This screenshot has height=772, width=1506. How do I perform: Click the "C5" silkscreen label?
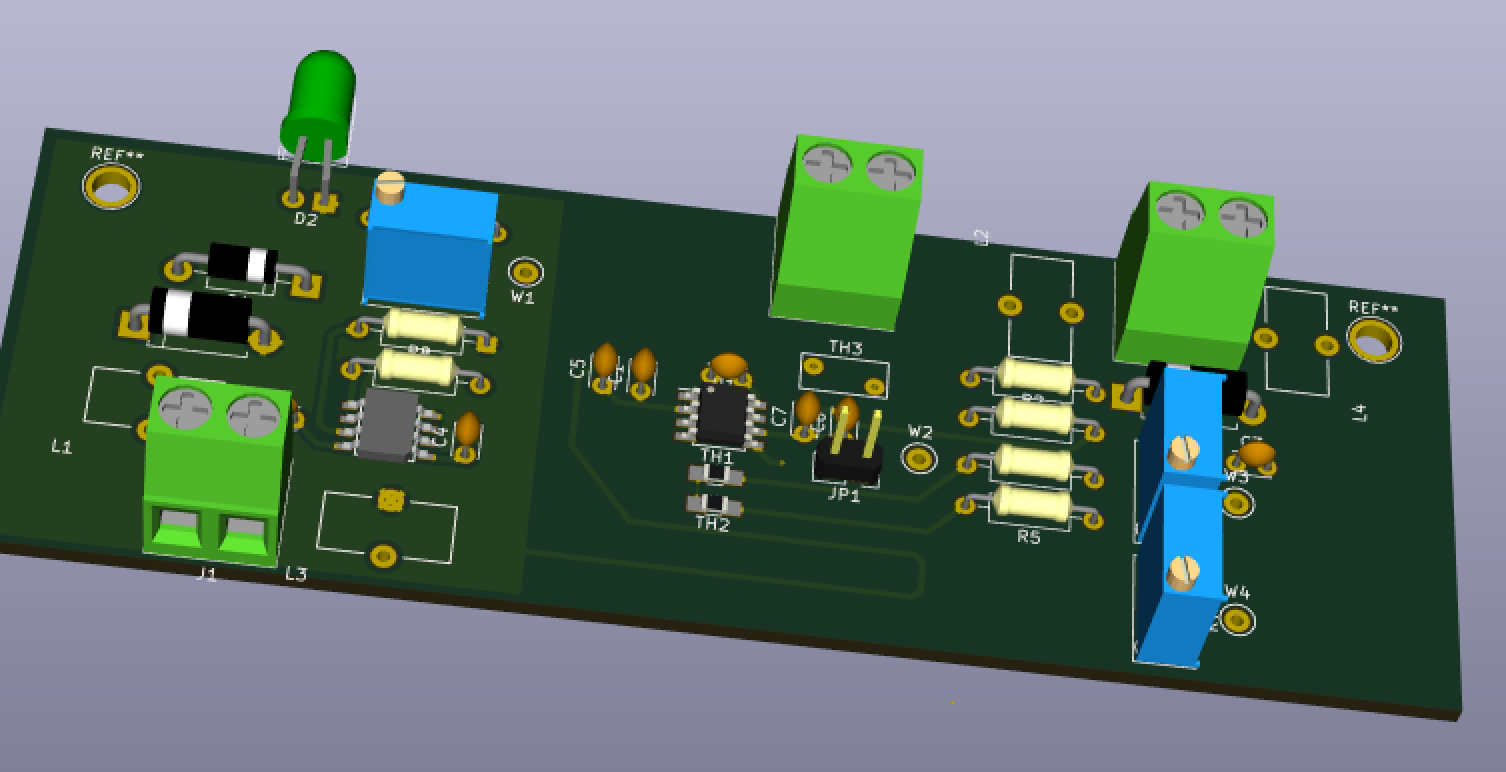tap(577, 368)
